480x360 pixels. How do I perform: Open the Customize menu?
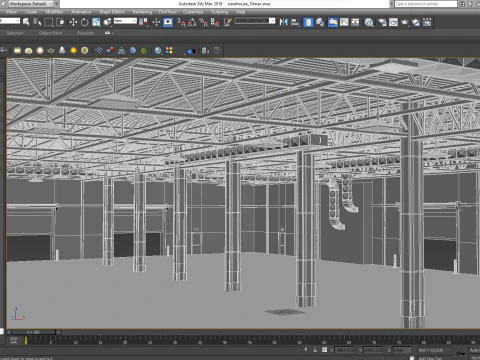(193, 12)
